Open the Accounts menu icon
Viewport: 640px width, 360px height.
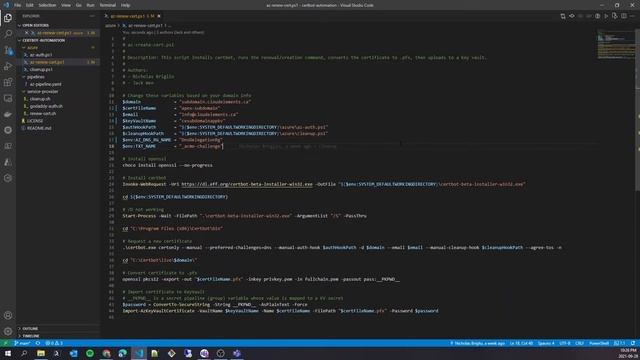pos(8,315)
